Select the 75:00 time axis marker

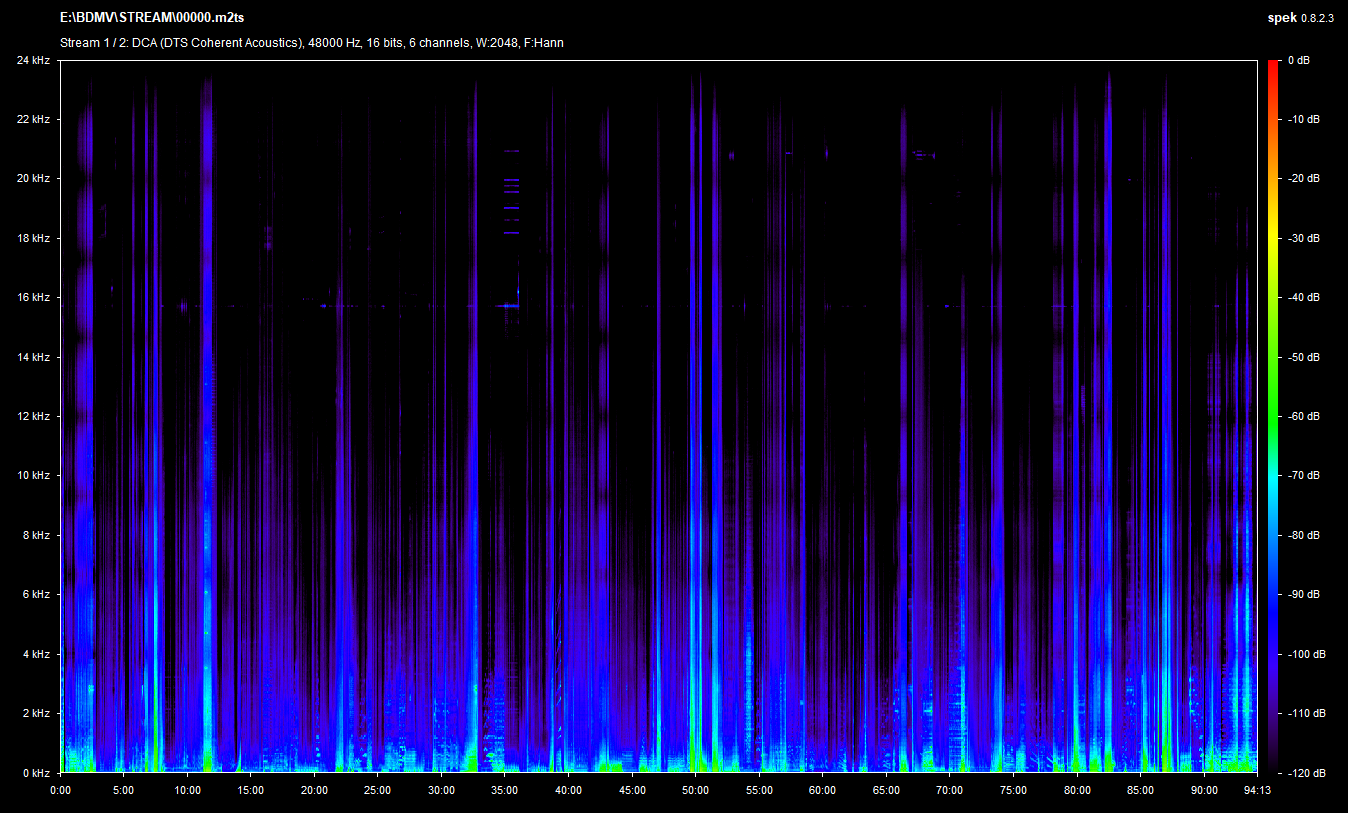(1013, 790)
